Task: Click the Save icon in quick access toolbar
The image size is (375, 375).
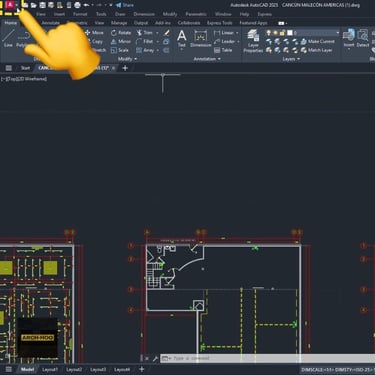Action: [43, 5]
